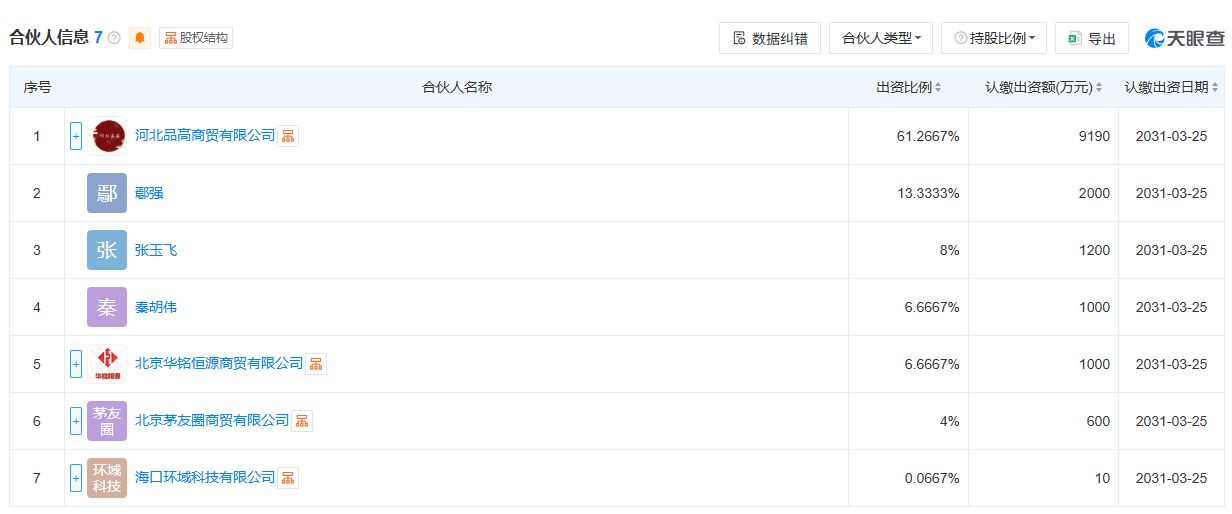Expand row for 北京华铭恒源商贸有限公司
Image resolution: width=1232 pixels, height=514 pixels.
pos(76,364)
